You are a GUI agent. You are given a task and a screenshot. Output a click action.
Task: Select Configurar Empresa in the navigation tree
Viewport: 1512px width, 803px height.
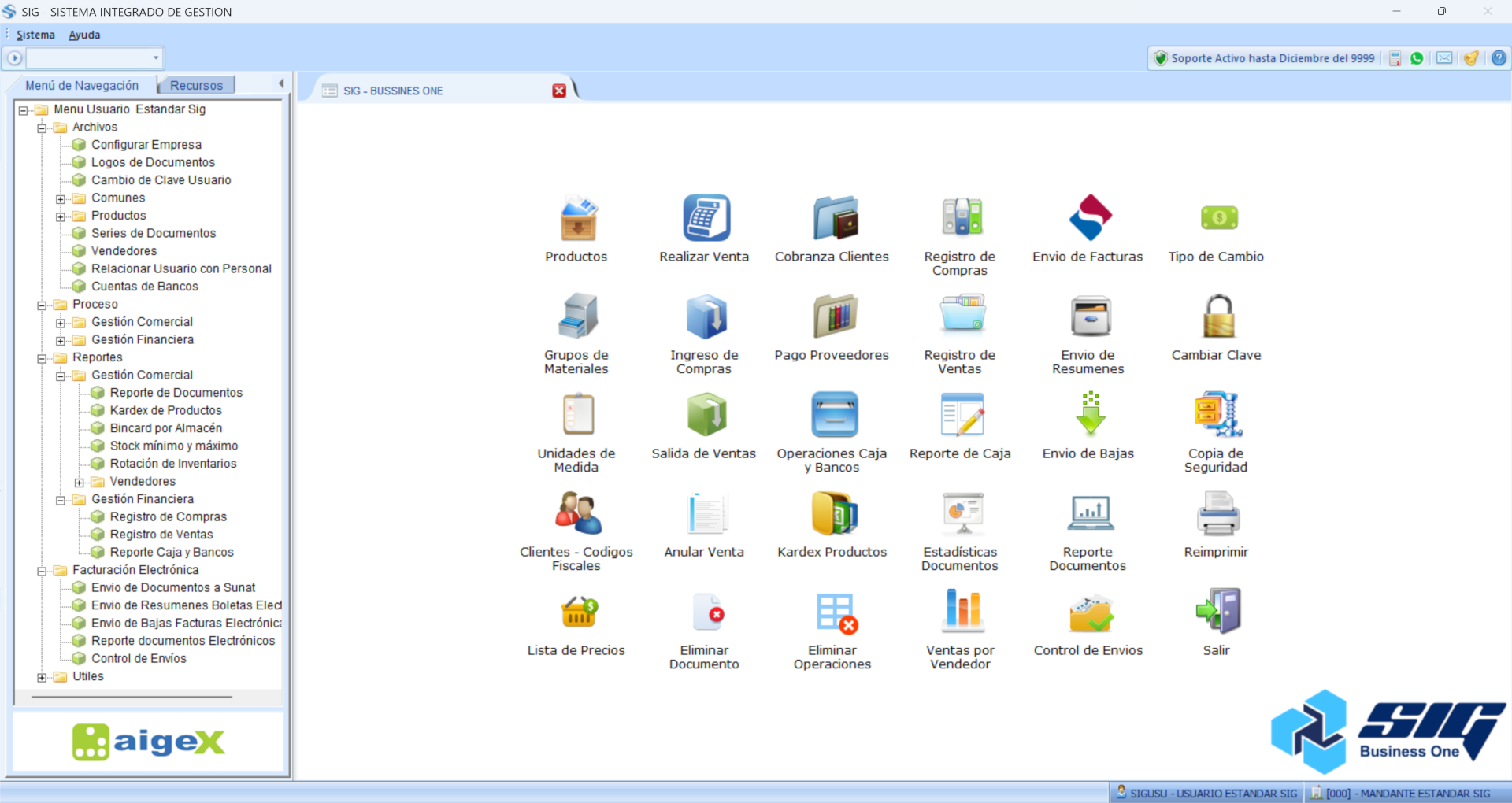click(146, 145)
